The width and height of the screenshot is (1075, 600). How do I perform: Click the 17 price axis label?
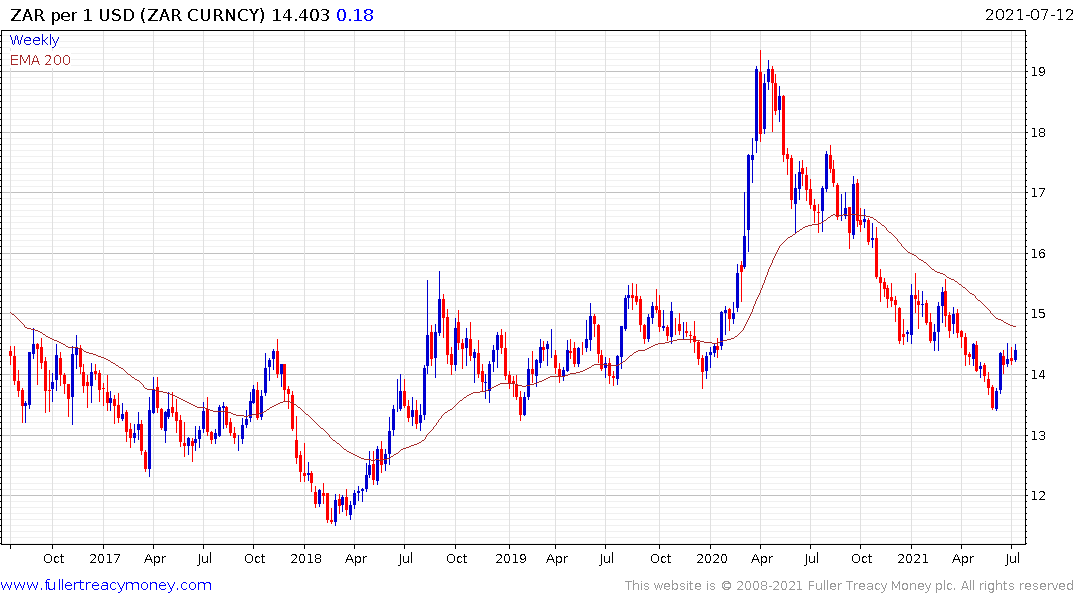point(1037,193)
